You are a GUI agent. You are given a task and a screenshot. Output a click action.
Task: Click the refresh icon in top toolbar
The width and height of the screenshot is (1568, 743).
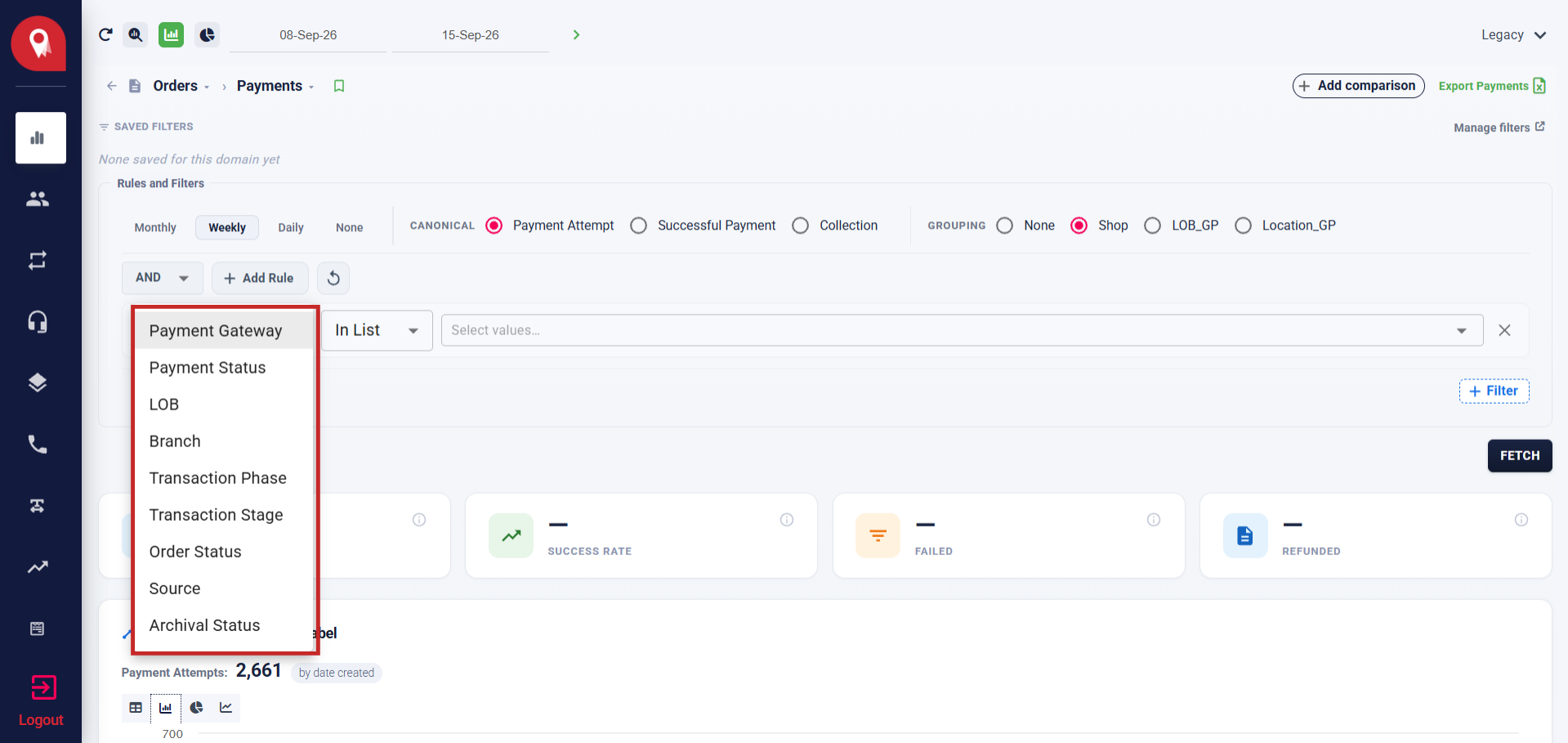(105, 34)
